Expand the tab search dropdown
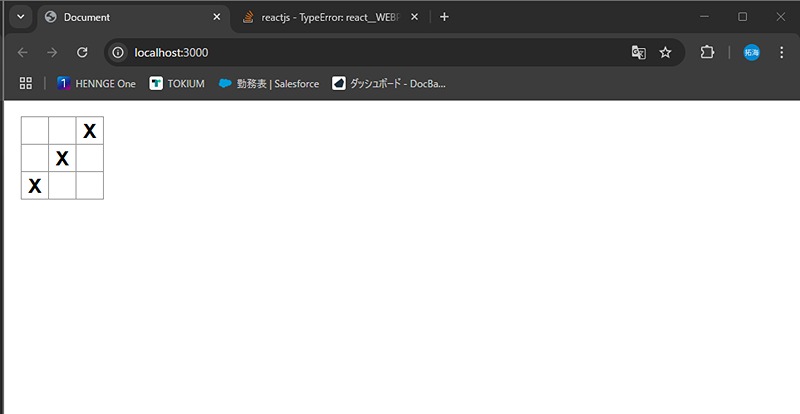The width and height of the screenshot is (800, 414). pos(21,17)
